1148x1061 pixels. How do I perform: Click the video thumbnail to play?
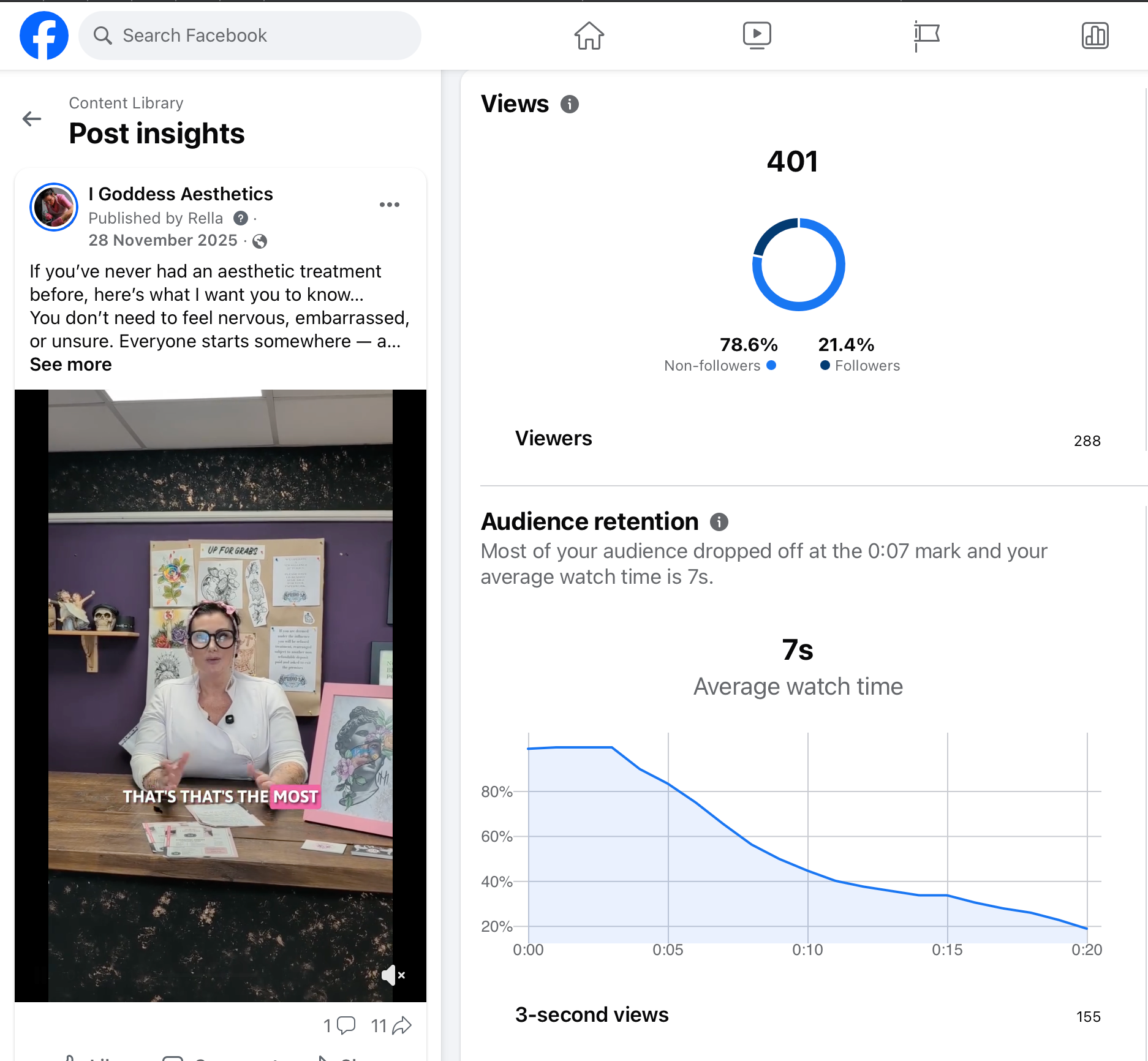[221, 695]
